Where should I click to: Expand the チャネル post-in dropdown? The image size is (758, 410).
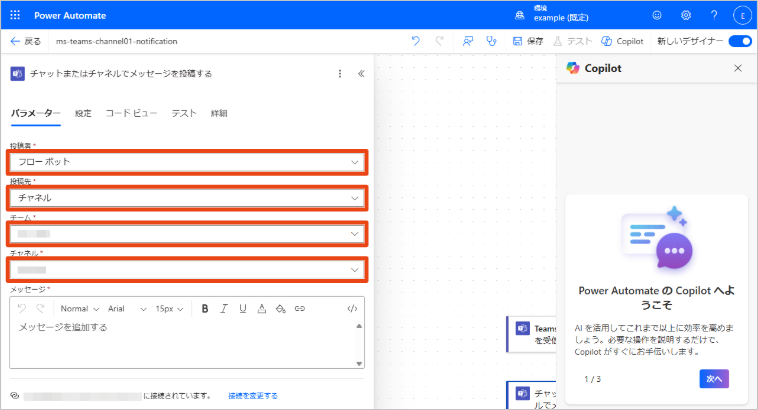(x=187, y=198)
